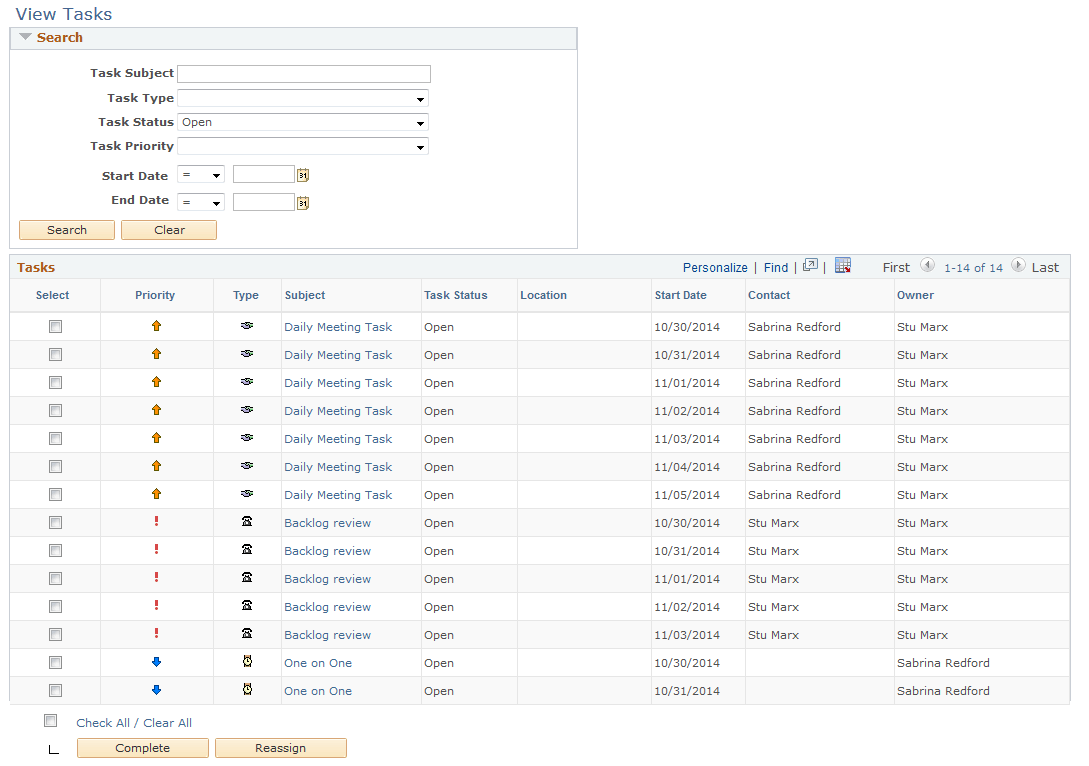Open the Personalize link
The height and width of the screenshot is (766, 1089).
[x=715, y=267]
